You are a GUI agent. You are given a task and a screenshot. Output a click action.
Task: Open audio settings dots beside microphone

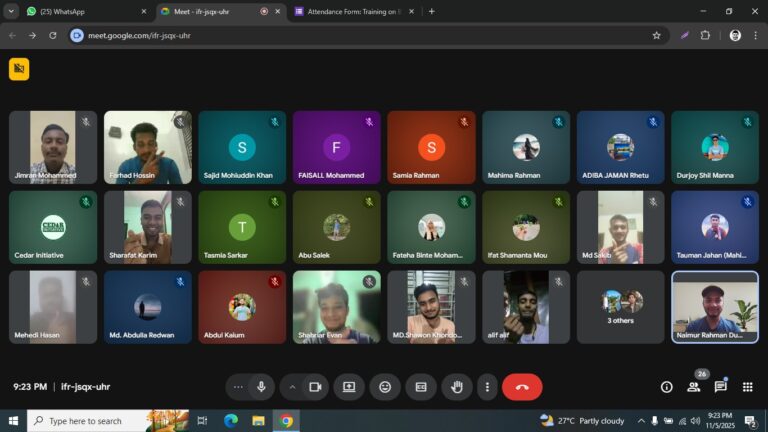[238, 387]
